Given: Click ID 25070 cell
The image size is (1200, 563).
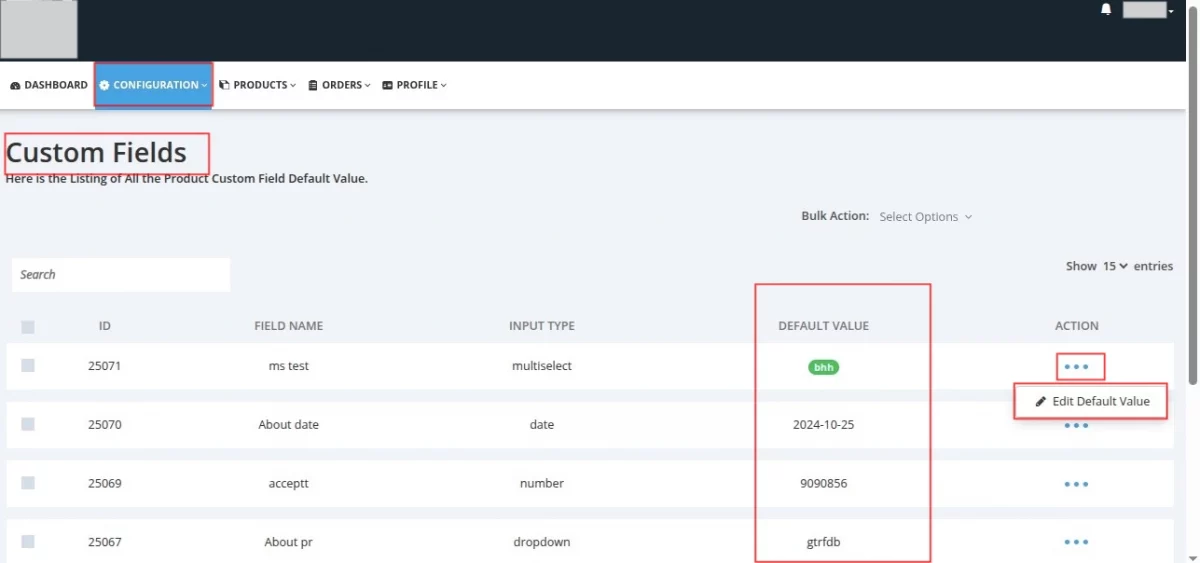Looking at the screenshot, I should (105, 425).
